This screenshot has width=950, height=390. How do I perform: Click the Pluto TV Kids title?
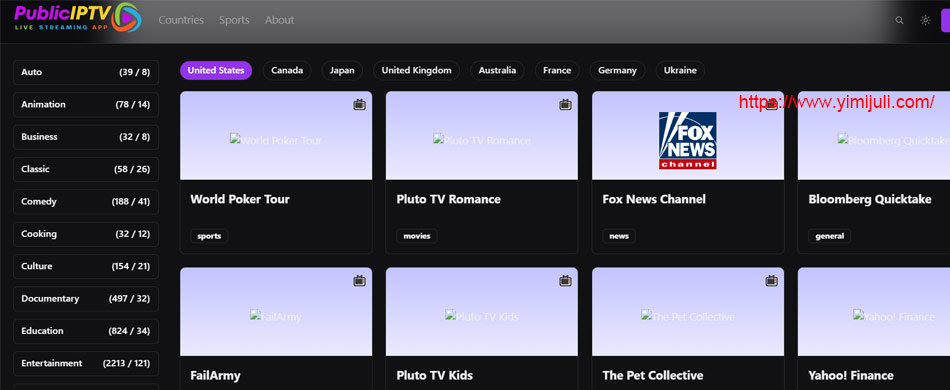point(434,375)
